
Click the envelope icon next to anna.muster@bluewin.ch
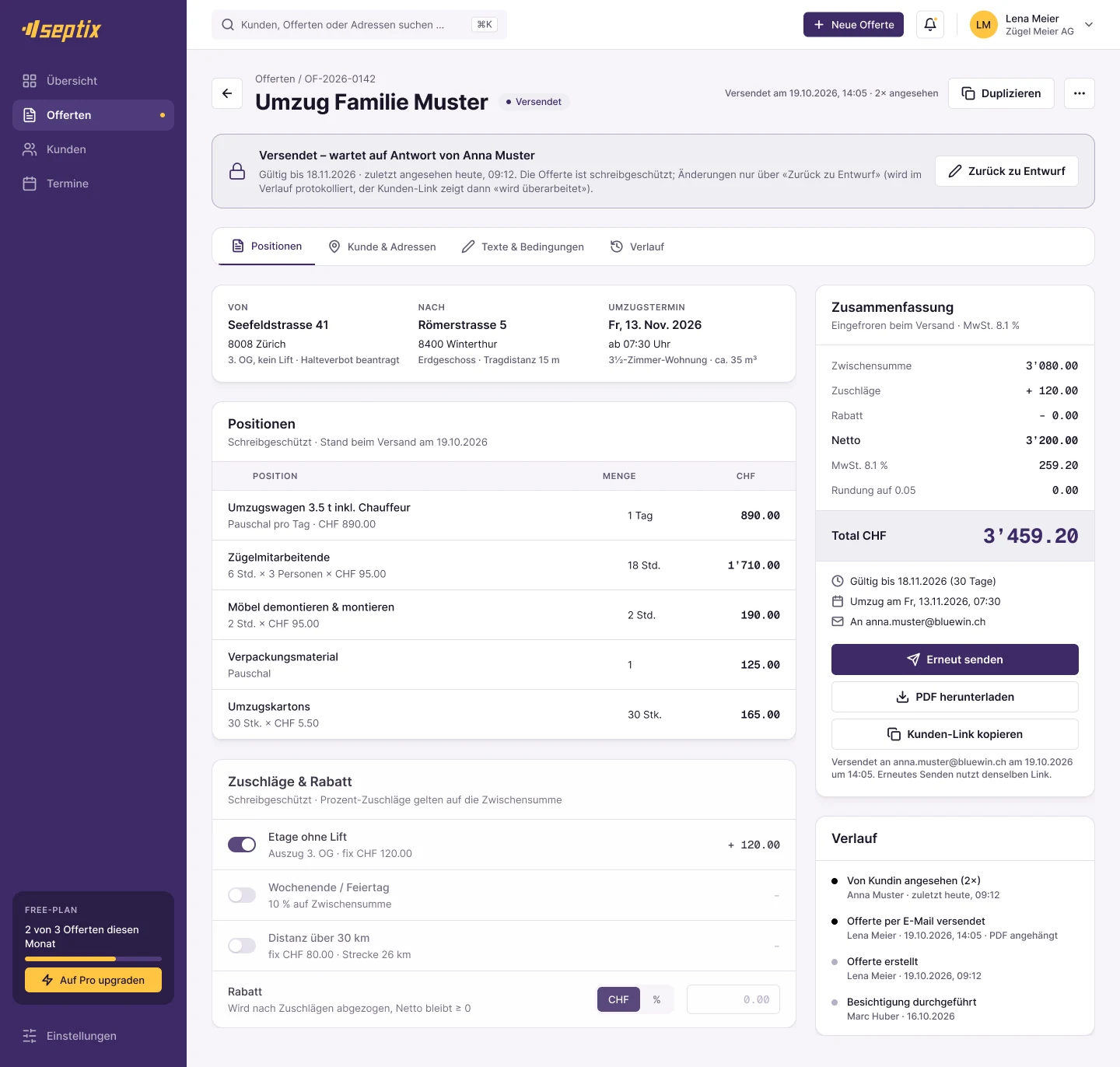tap(838, 621)
